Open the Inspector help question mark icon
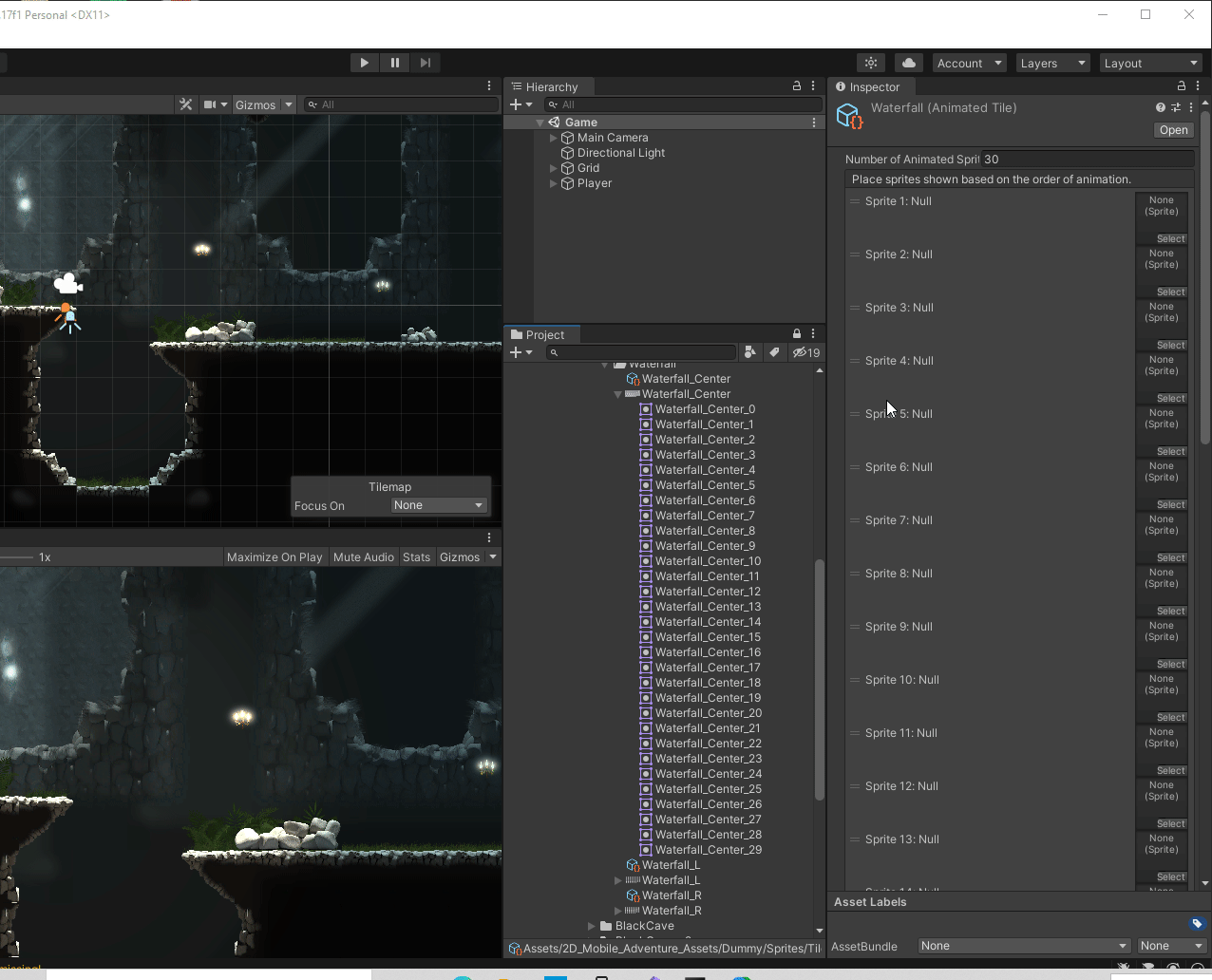1212x980 pixels. tap(1160, 107)
